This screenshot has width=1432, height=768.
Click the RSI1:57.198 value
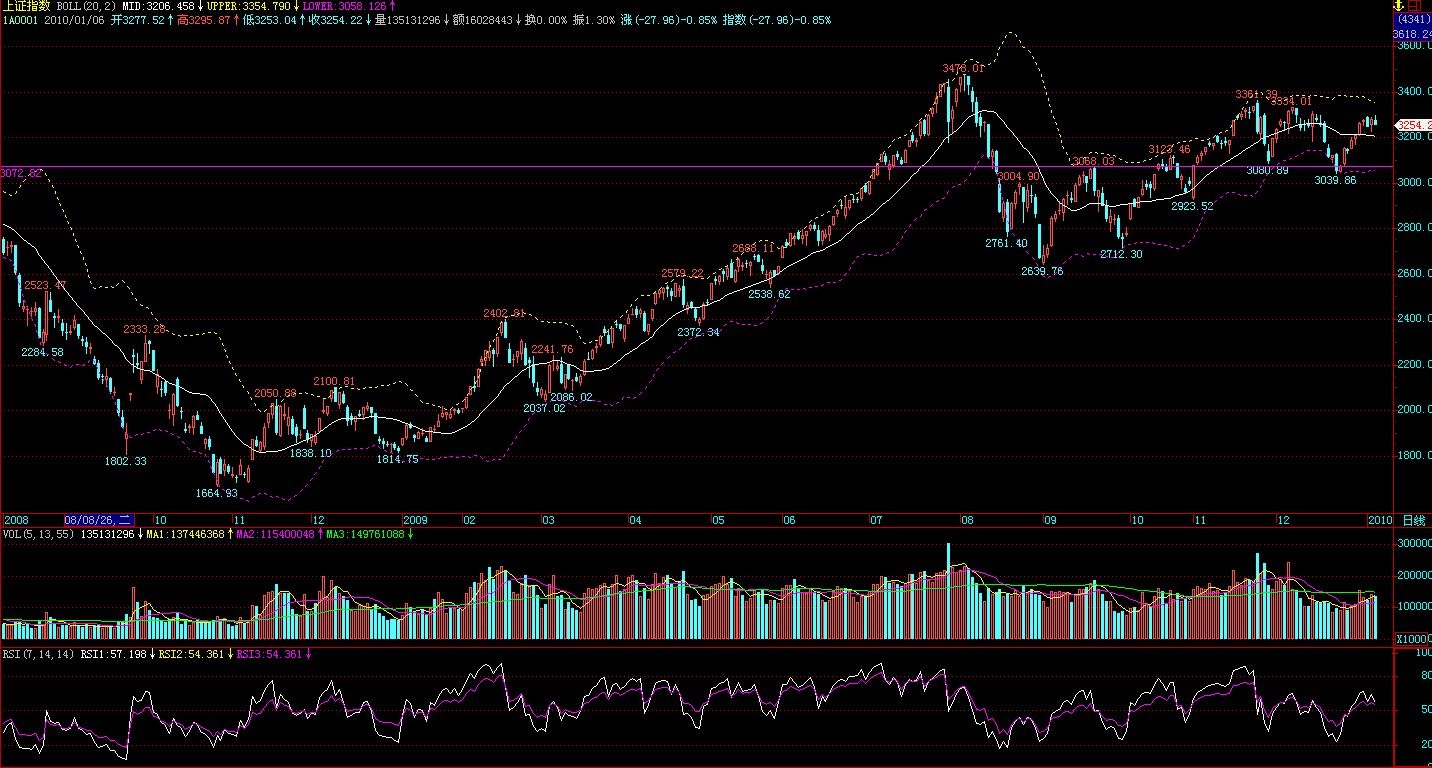coord(114,654)
